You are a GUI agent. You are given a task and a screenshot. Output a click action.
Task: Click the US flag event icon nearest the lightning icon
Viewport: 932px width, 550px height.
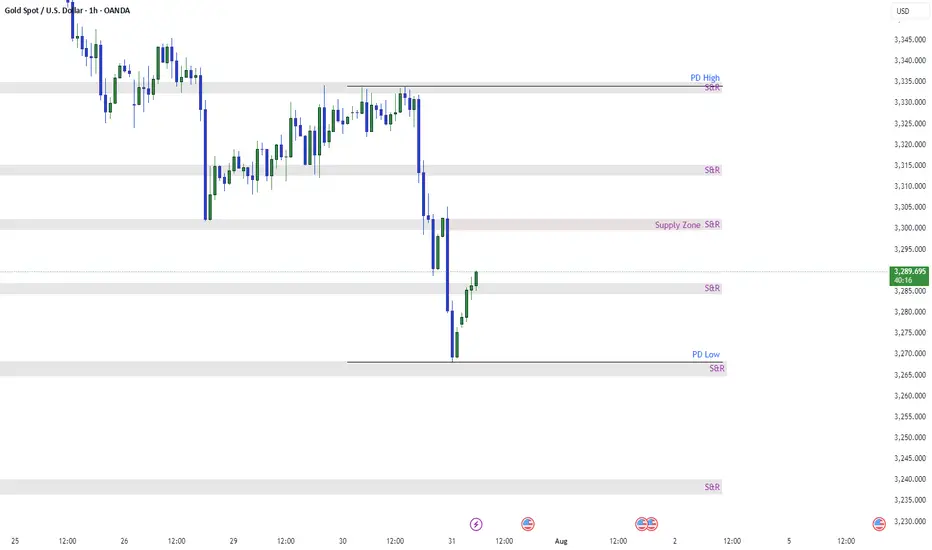click(527, 524)
